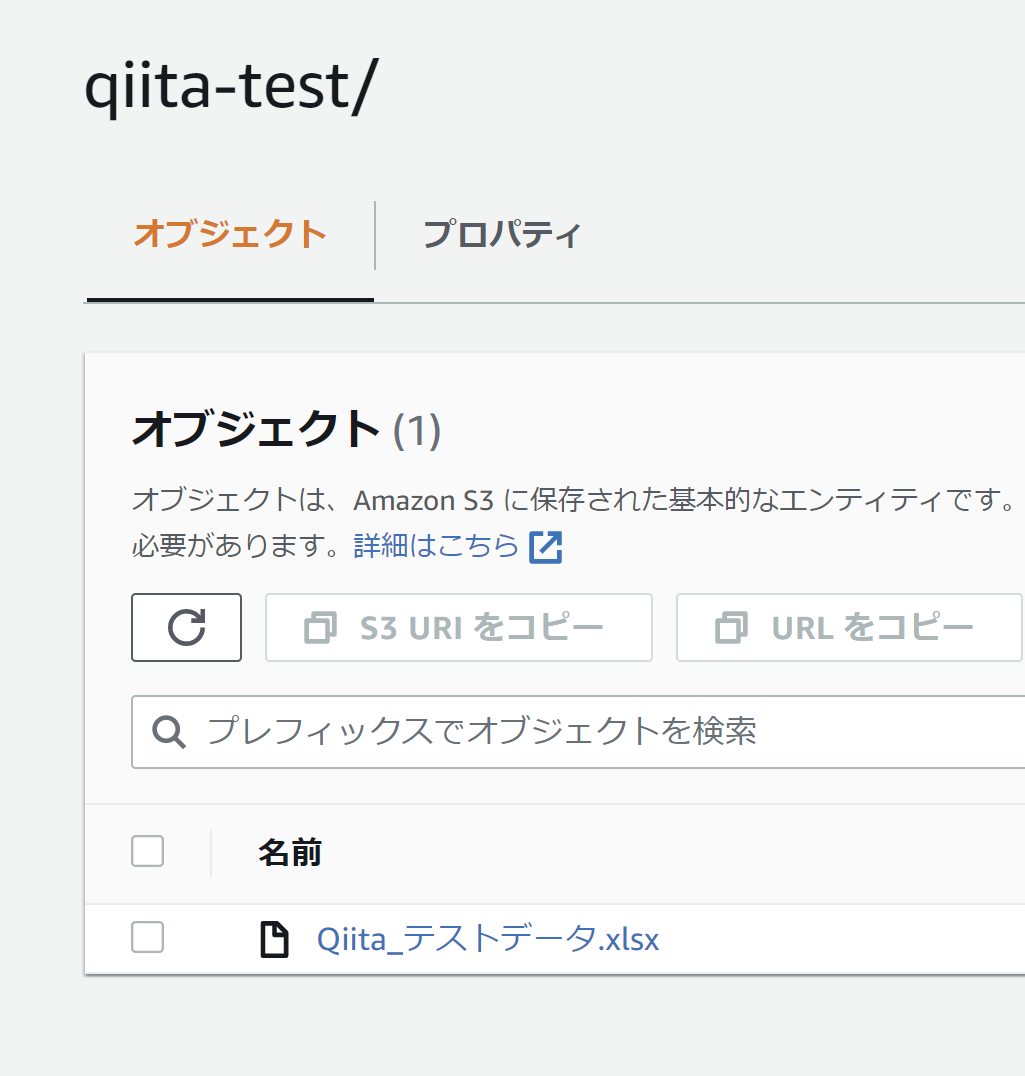Click the external link icon next to 詳細はこちら
Screen dimensions: 1025x1076
tap(547, 546)
